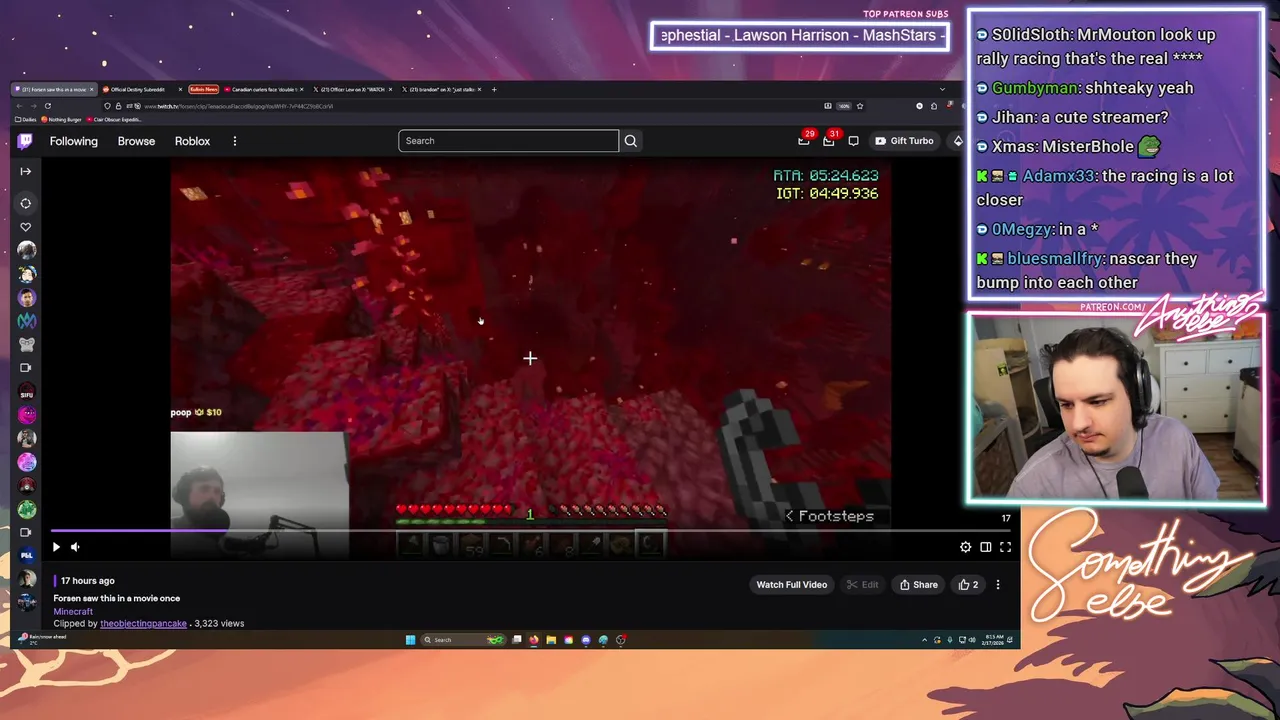Switch to the Officer Lew on X tab
Image resolution: width=1280 pixels, height=720 pixels.
(x=350, y=89)
